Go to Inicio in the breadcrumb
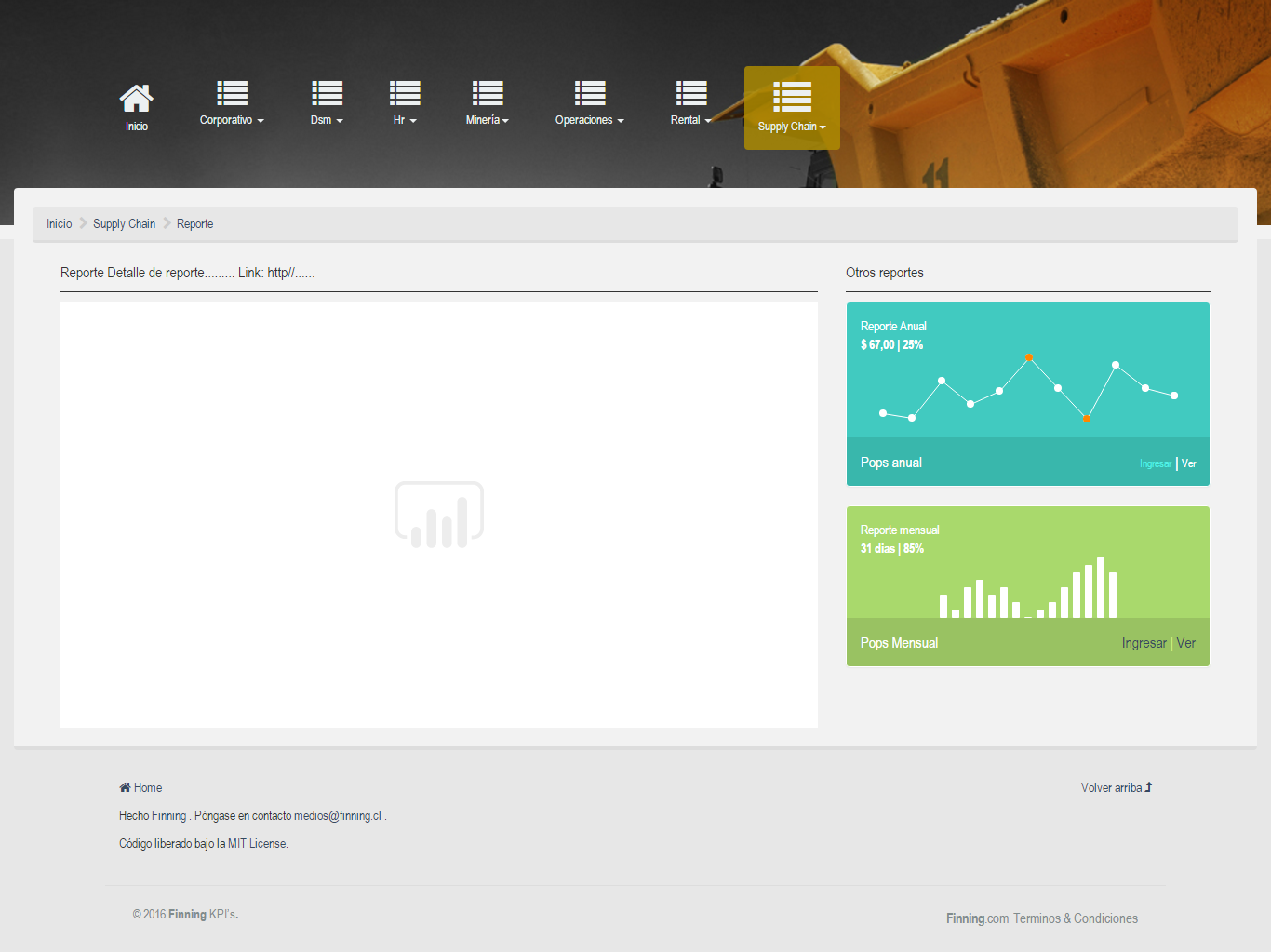Screen dimensions: 1271x952 click(60, 224)
